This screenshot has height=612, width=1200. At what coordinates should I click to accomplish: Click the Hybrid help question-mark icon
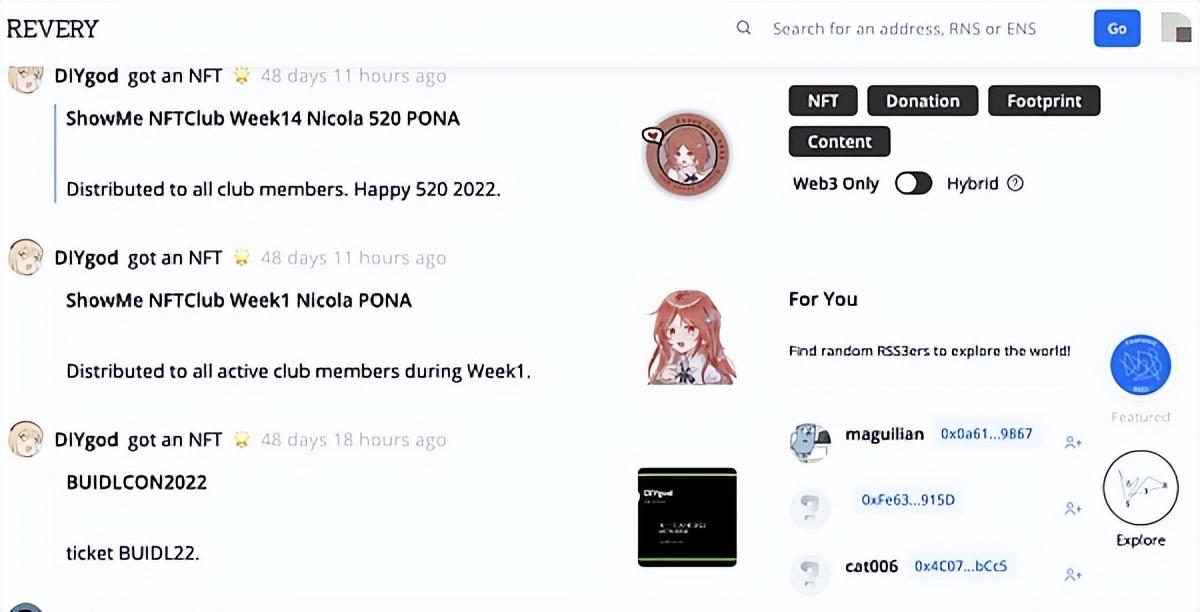[1015, 183]
